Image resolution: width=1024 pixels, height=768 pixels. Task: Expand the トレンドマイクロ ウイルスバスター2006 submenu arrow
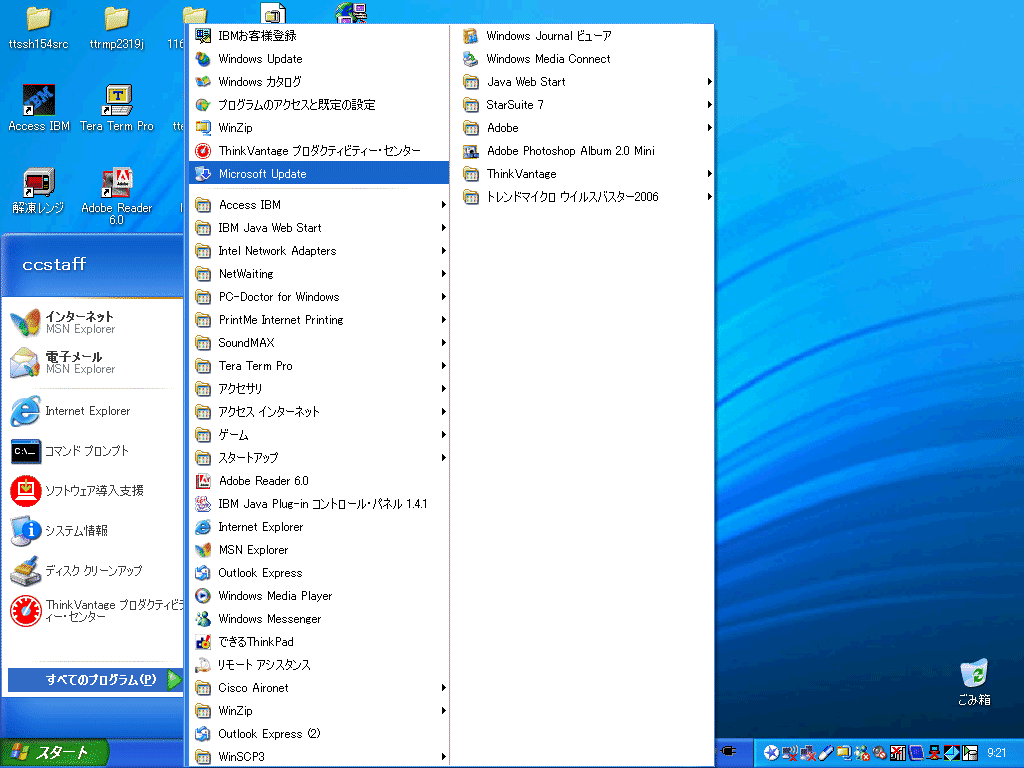709,197
